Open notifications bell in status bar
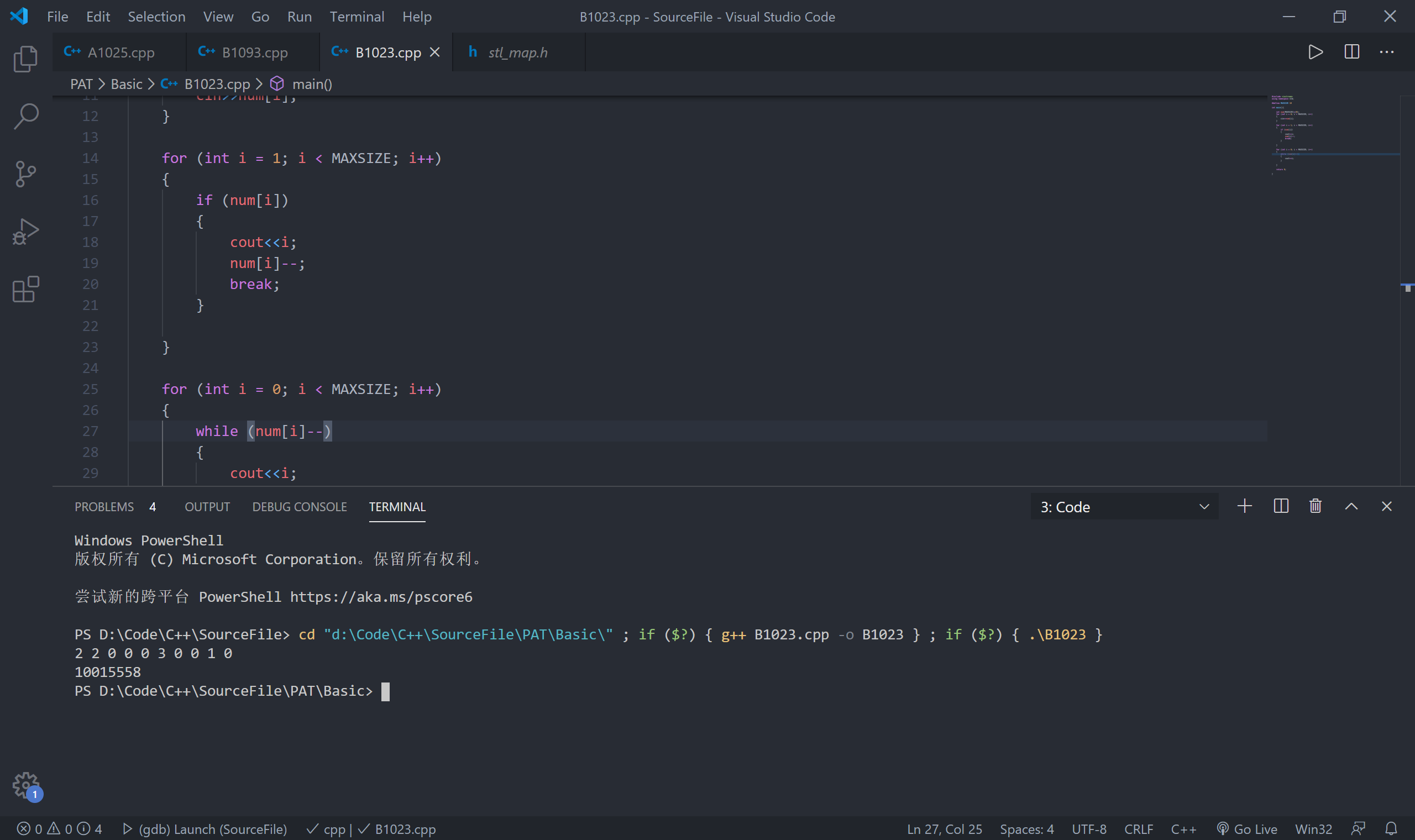 pos(1391,829)
